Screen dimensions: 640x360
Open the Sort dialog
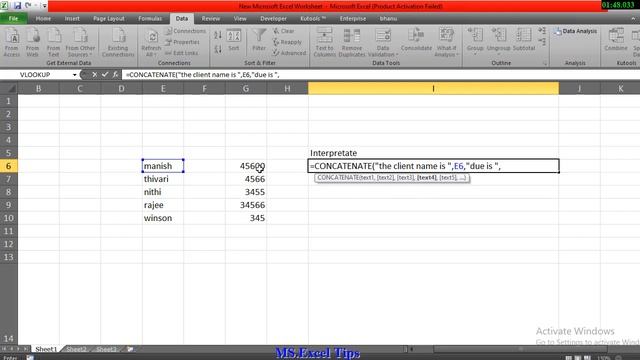pos(233,40)
